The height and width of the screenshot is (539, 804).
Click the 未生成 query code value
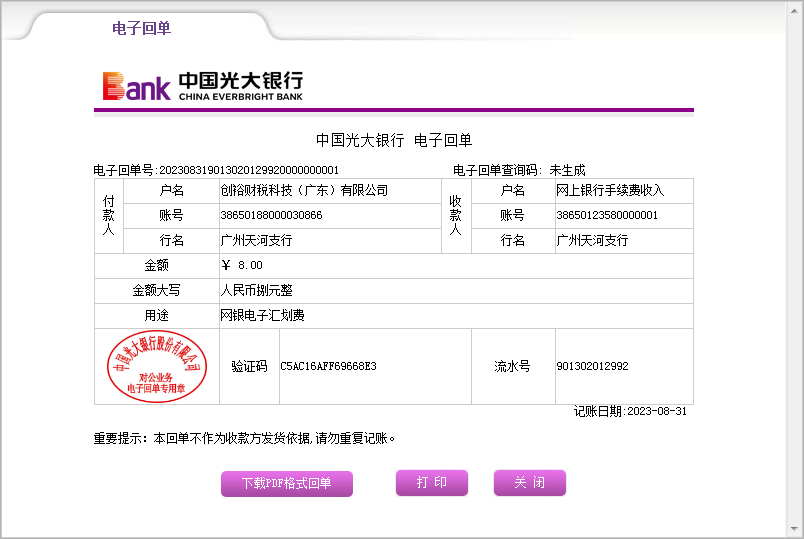click(567, 170)
